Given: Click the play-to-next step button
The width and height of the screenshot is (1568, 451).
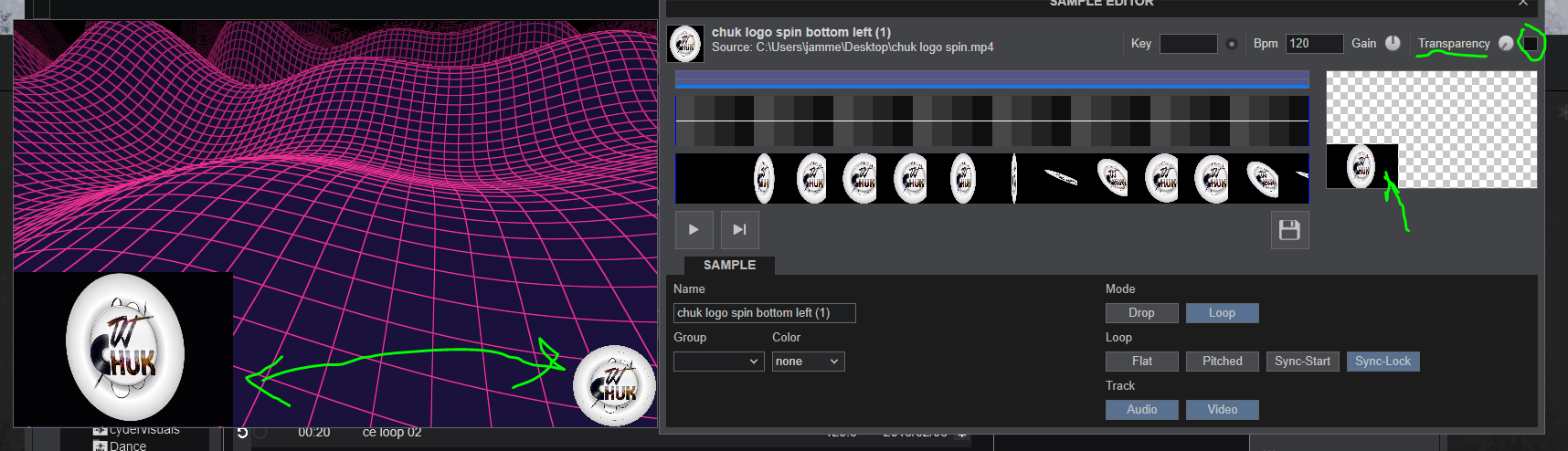Looking at the screenshot, I should pos(739,230).
